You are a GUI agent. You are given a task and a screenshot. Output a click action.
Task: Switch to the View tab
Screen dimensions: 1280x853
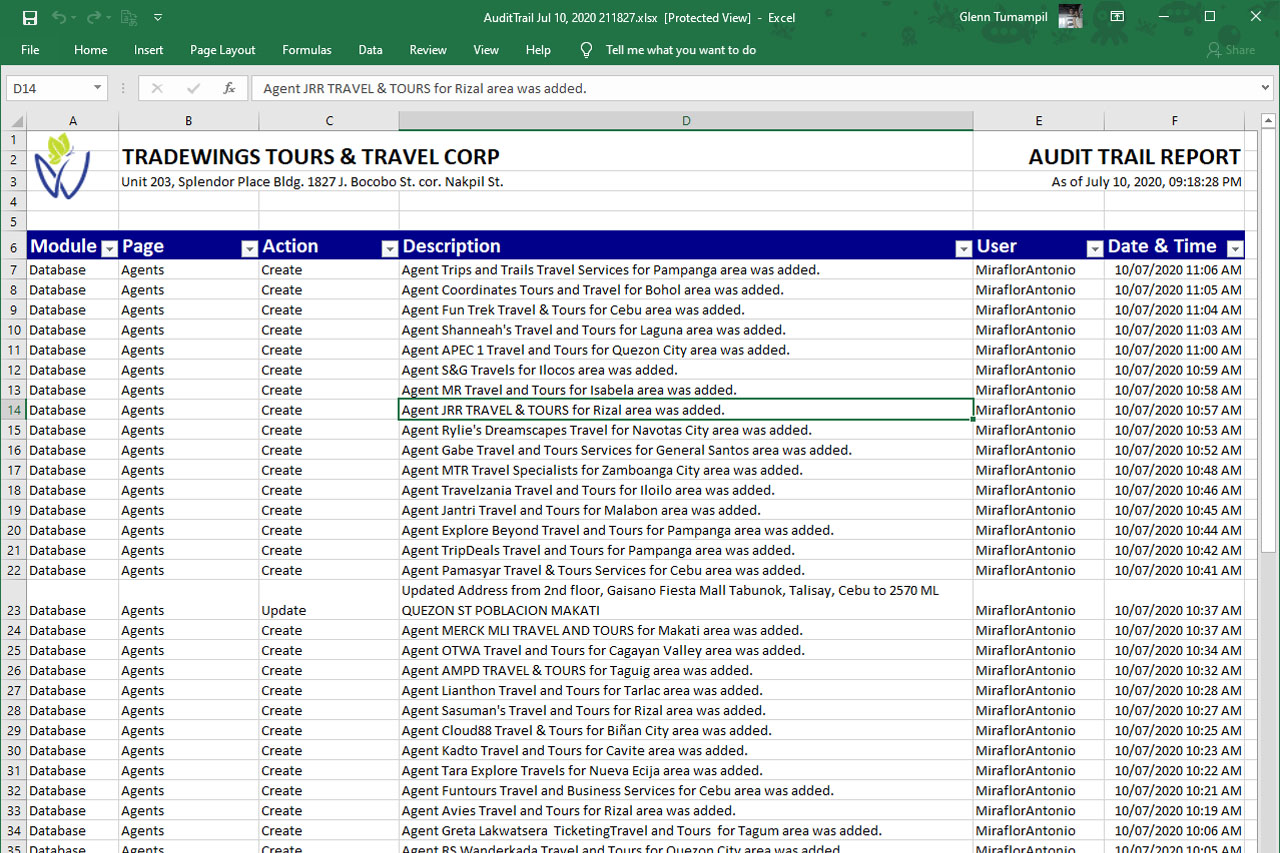pyautogui.click(x=486, y=50)
